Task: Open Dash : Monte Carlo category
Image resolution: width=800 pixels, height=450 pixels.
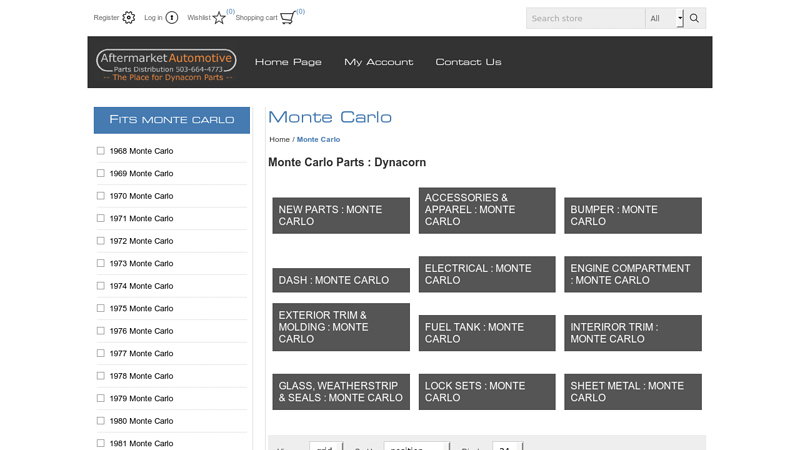Action: point(341,280)
